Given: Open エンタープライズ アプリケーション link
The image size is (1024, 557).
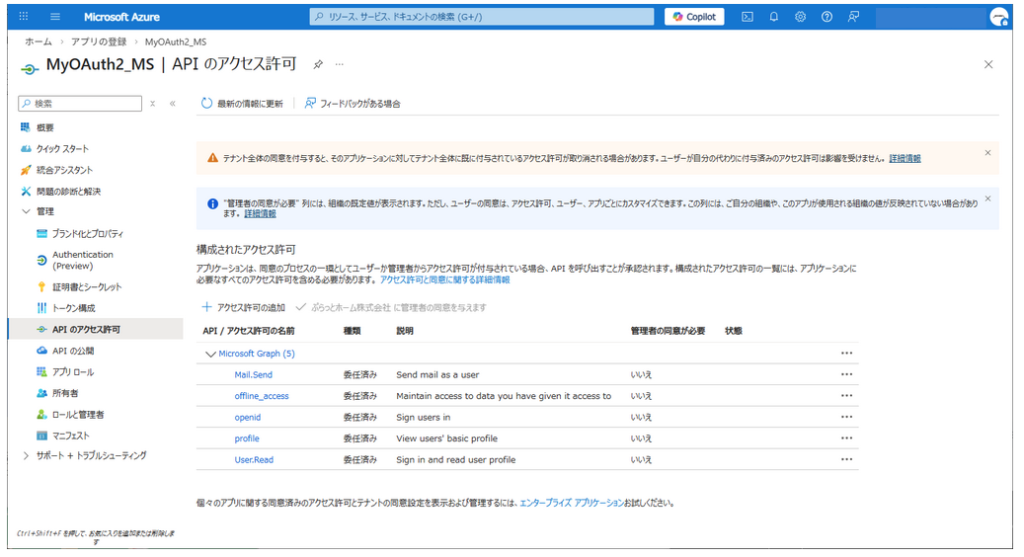Looking at the screenshot, I should point(571,503).
